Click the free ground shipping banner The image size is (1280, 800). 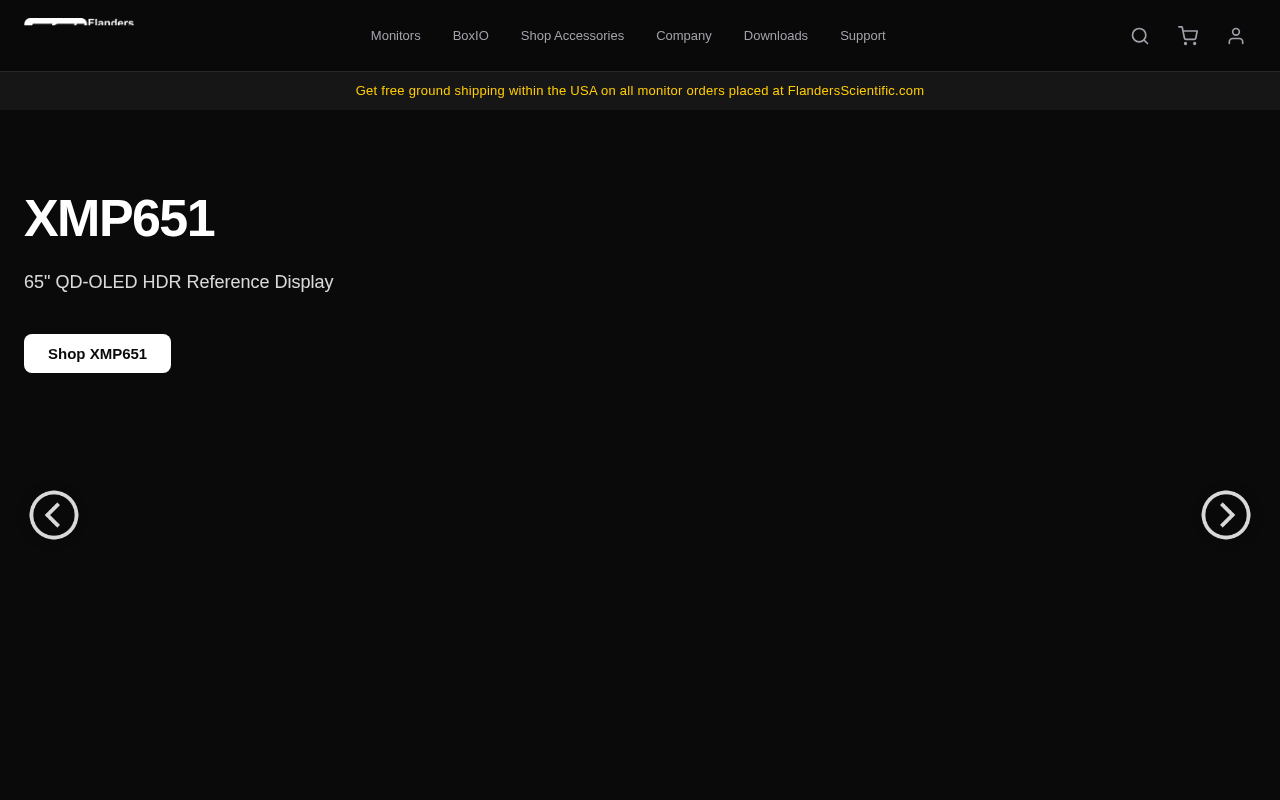tap(640, 91)
